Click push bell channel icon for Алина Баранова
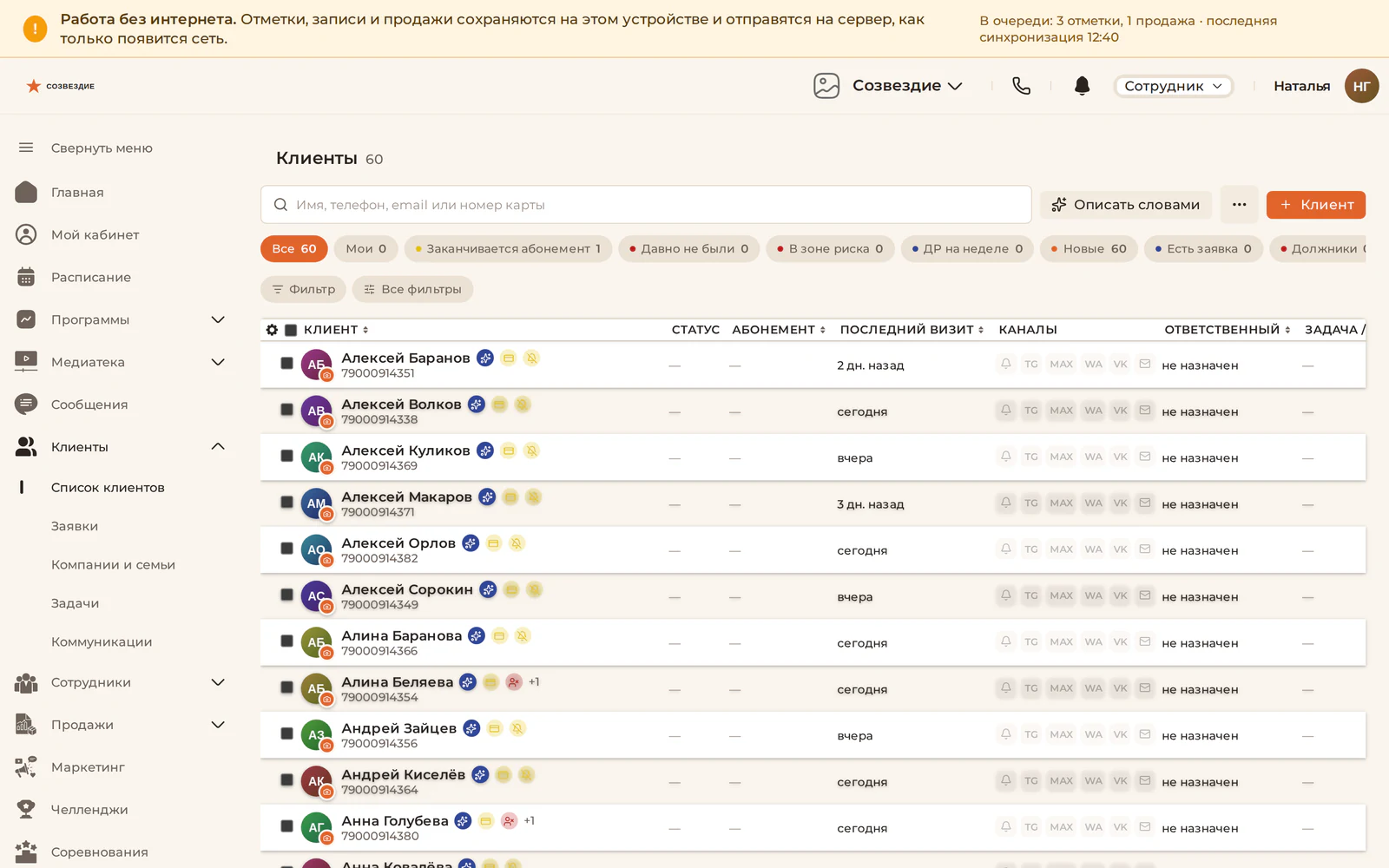Screen dimensions: 1389x868 point(1006,641)
